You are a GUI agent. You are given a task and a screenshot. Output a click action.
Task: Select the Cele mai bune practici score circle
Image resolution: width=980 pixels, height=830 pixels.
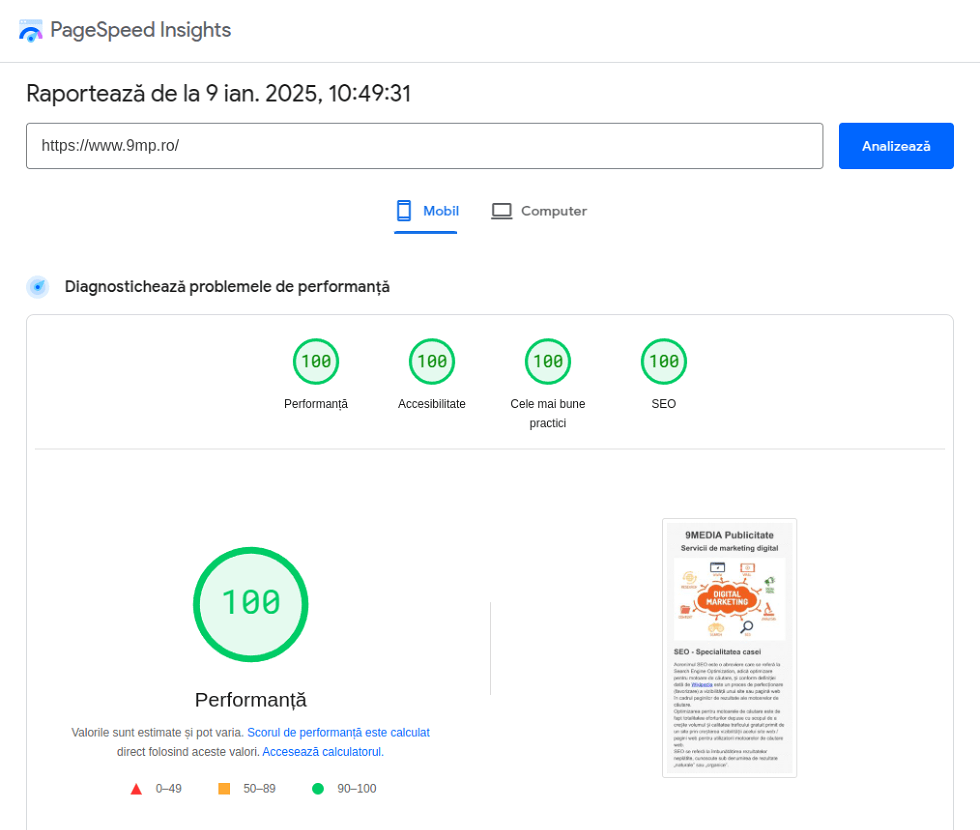coord(548,361)
